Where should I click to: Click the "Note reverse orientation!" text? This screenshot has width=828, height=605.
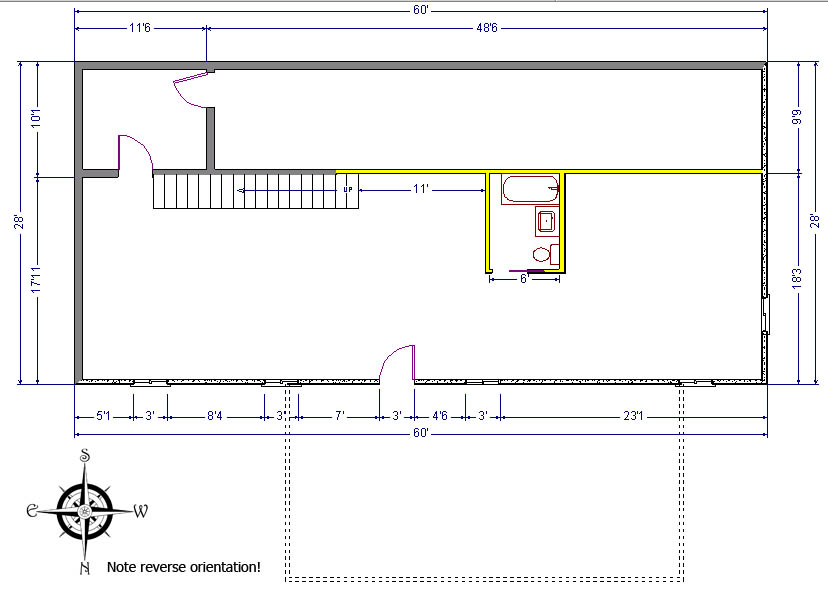coord(184,567)
